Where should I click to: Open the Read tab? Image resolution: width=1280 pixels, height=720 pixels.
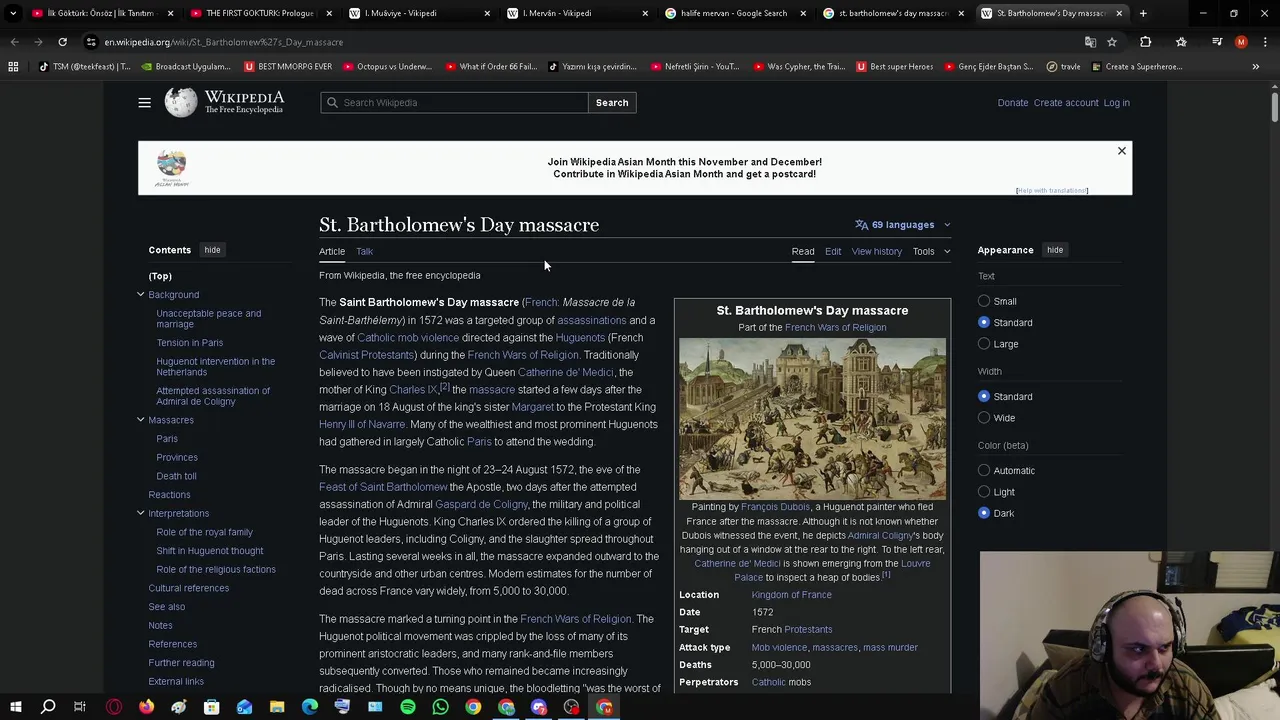coord(803,251)
